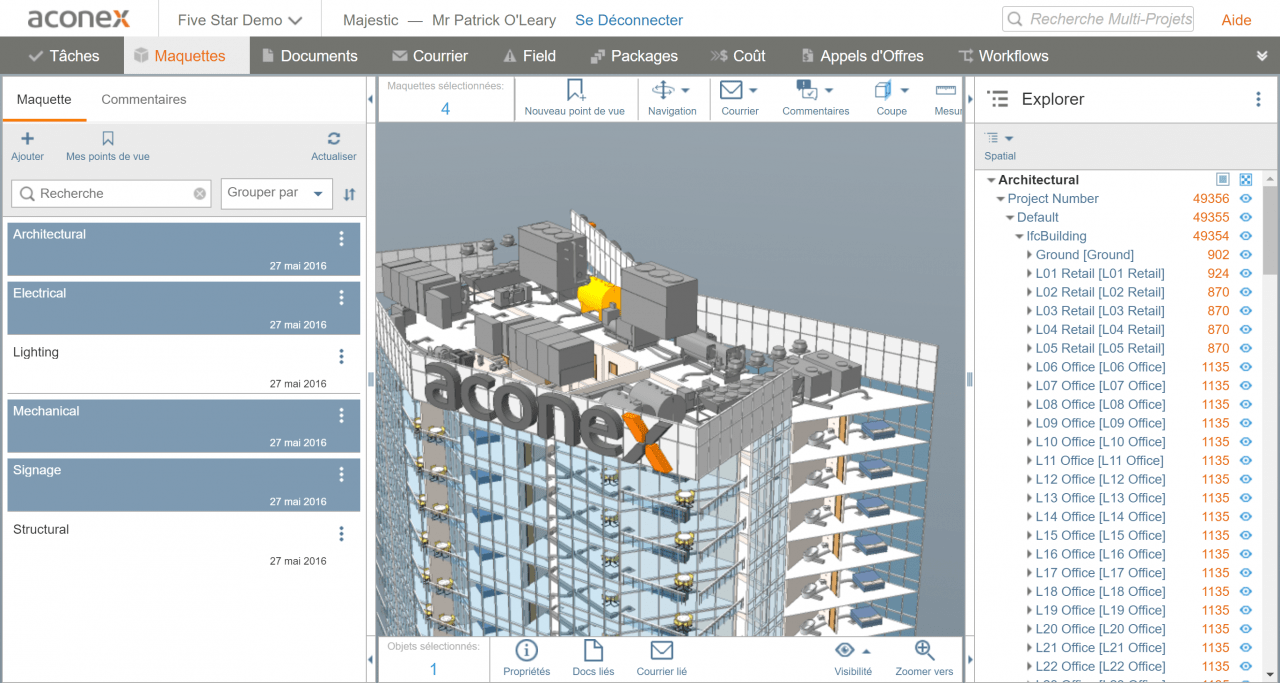
Task: Open the Documents menu
Action: click(x=309, y=56)
